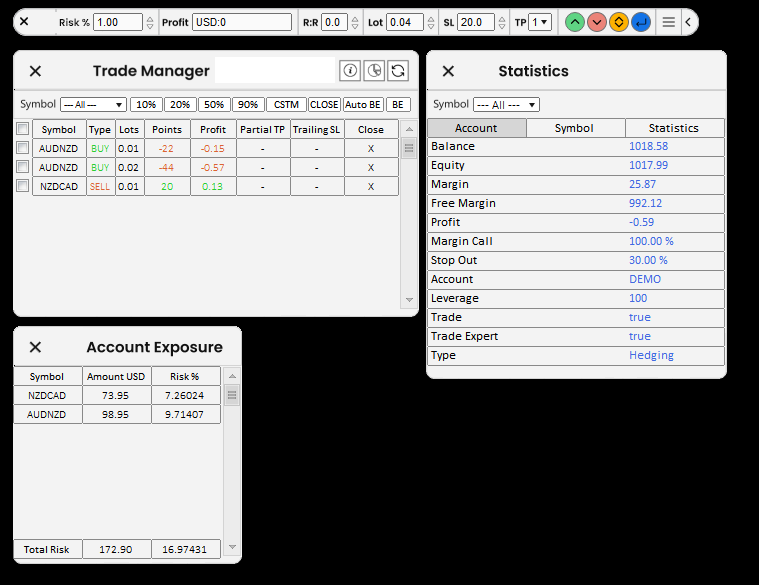Viewport: 759px width, 585px height.
Task: Open the Trade Manager Symbol dropdown
Action: (93, 105)
